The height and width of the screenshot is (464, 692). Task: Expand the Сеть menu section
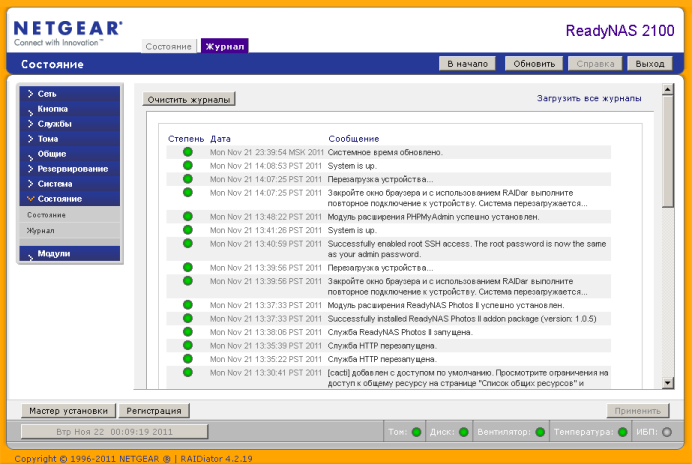pyautogui.click(x=70, y=94)
